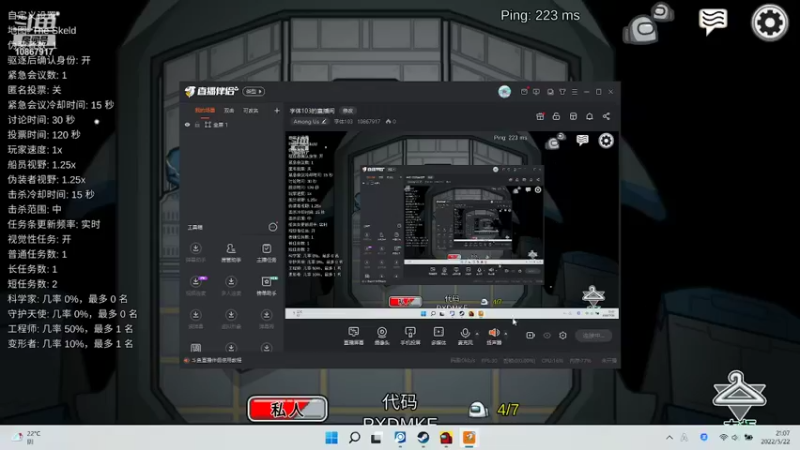Start recording with camera record icon

click(x=531, y=335)
